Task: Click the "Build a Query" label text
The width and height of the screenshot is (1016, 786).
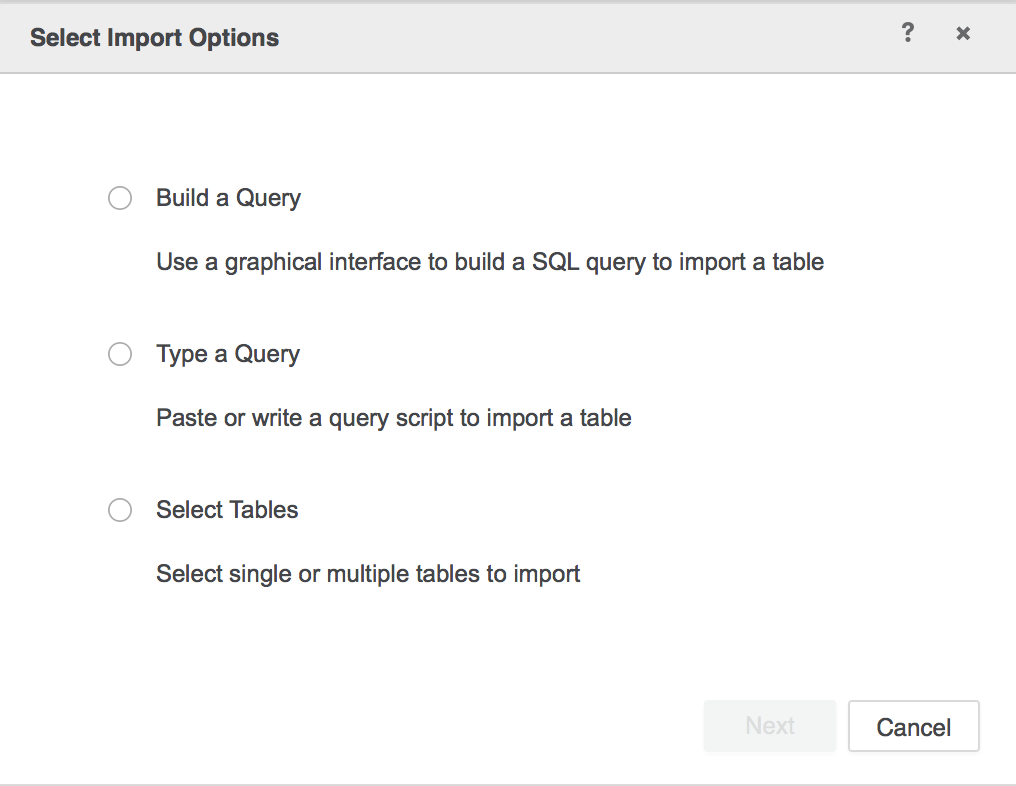Action: [228, 198]
